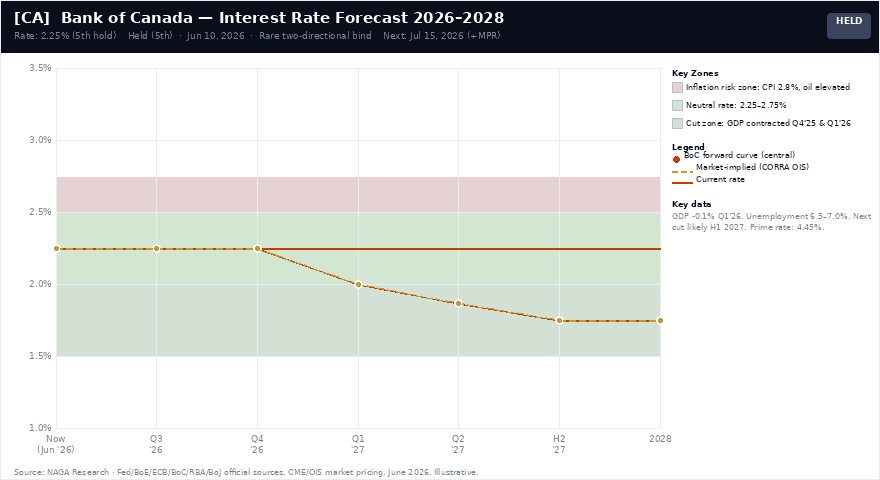
Task: Click the Market-implied dashed line icon
Action: pos(682,172)
